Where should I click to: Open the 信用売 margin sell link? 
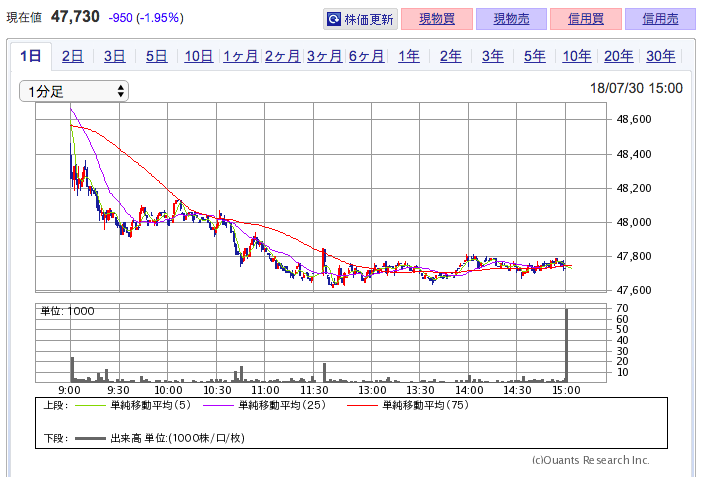click(x=660, y=19)
